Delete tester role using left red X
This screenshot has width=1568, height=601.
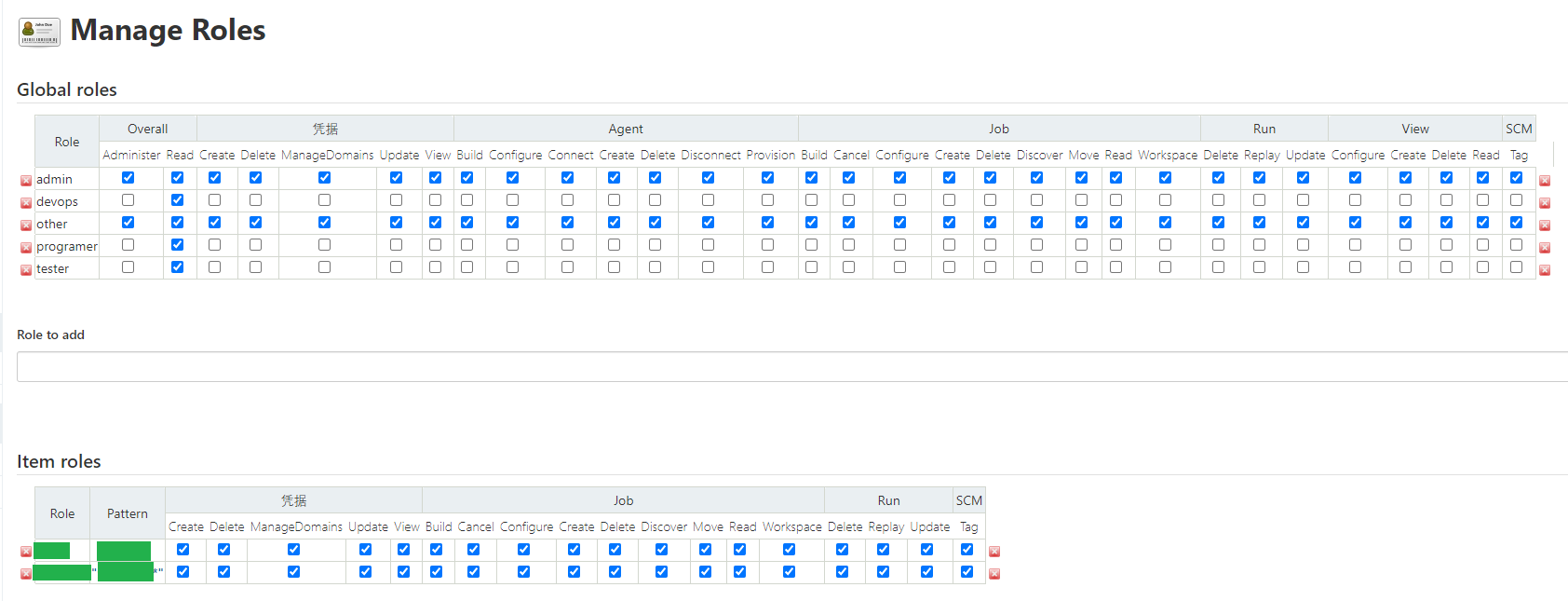(26, 270)
